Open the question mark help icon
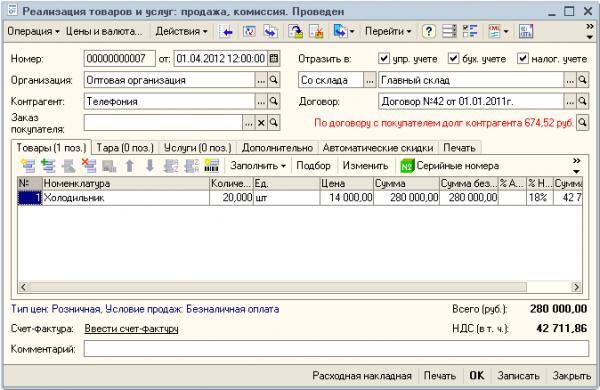Screen dimensions: 600x390 pos(429,31)
